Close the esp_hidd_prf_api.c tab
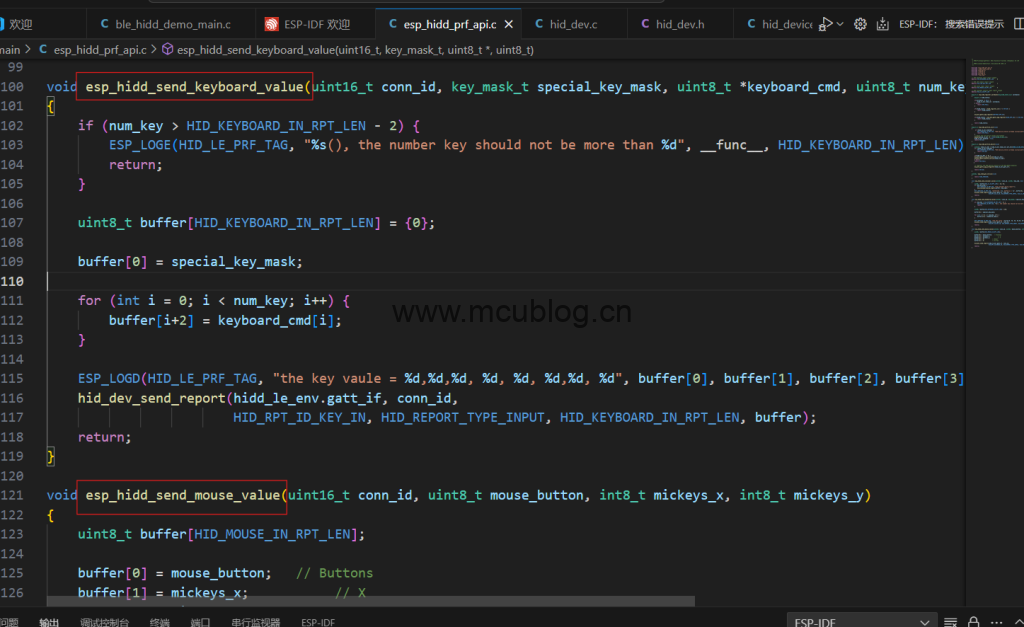Screen dimensions: 1024x627 click(x=508, y=24)
